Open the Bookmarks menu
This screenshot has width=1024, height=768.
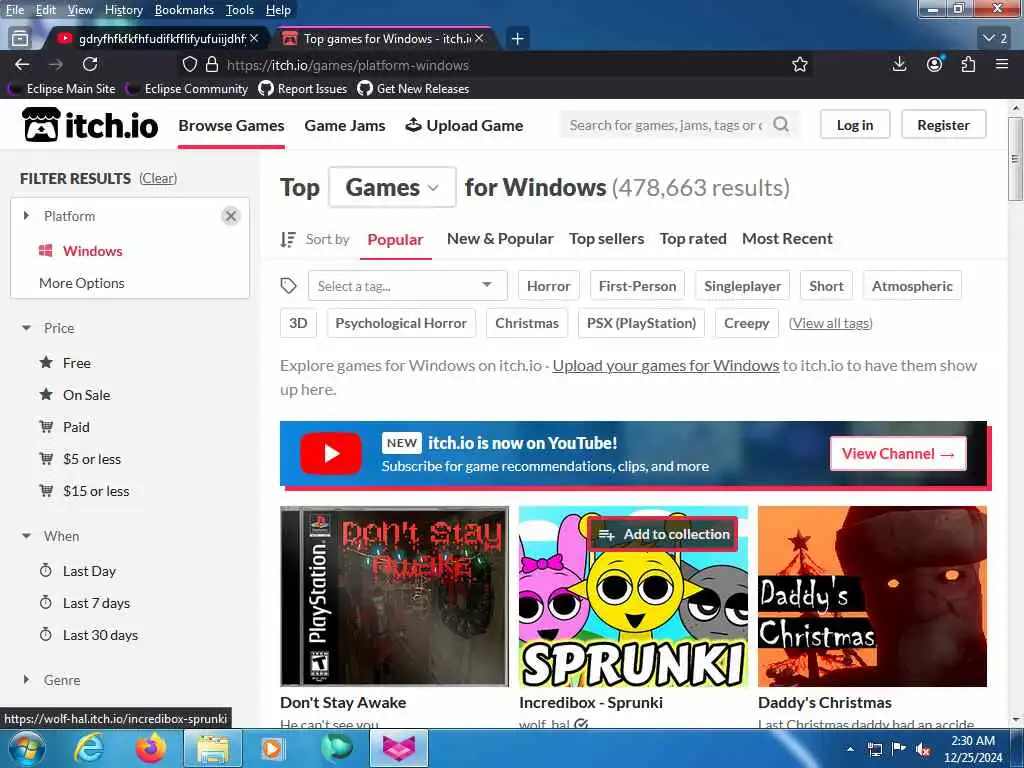184,10
